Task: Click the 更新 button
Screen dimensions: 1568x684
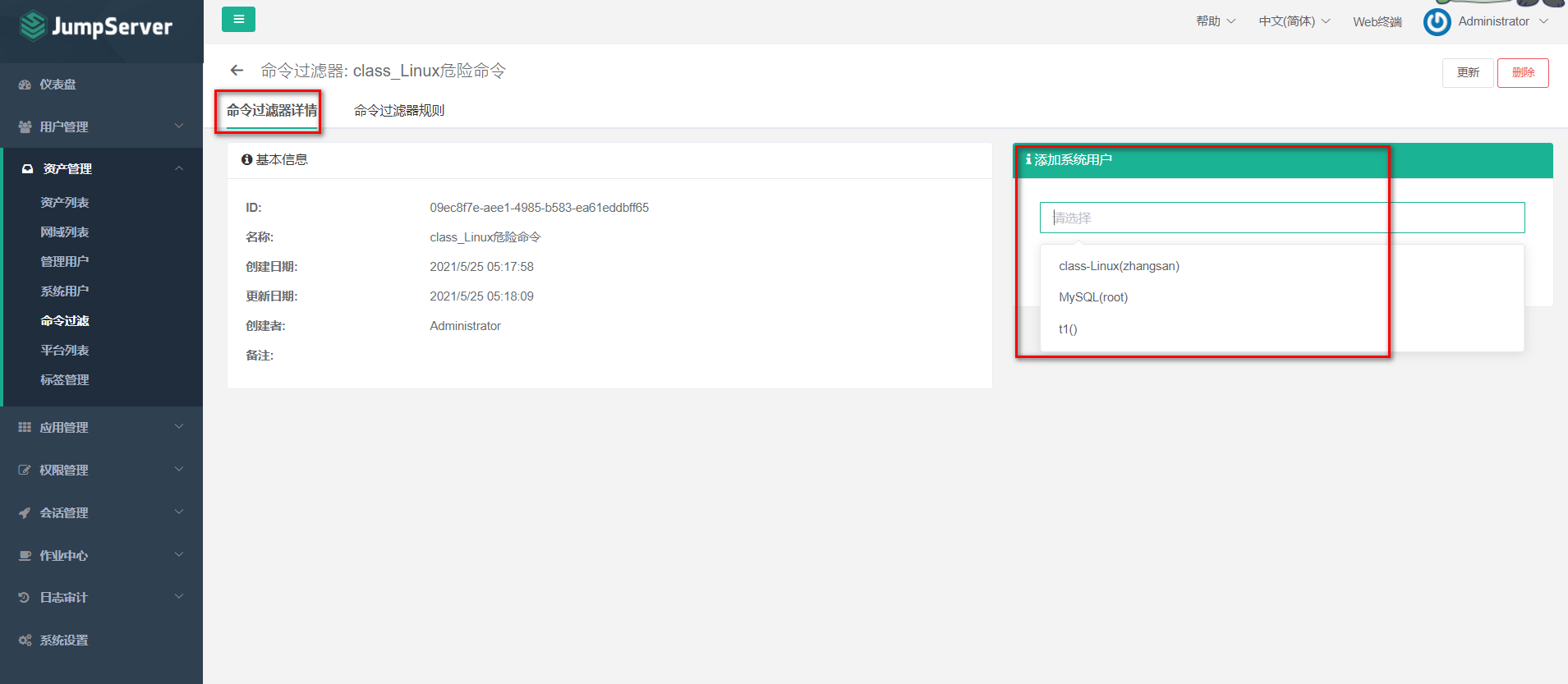Action: click(1468, 73)
